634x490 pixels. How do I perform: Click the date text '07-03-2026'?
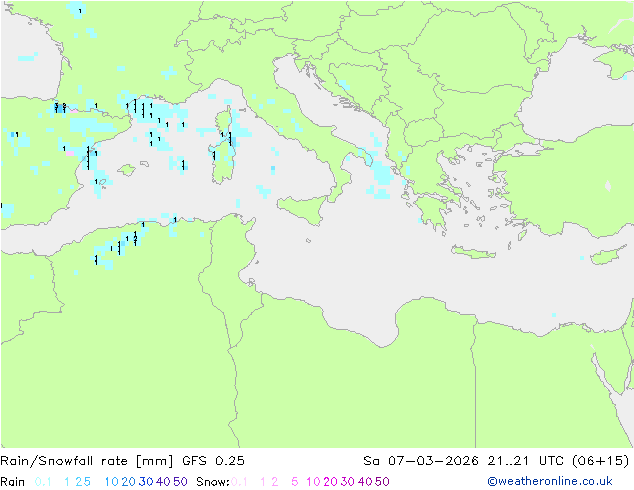433,461
